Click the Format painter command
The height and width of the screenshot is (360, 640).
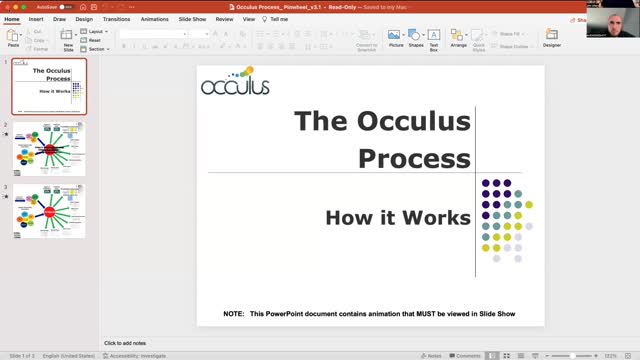point(37,49)
